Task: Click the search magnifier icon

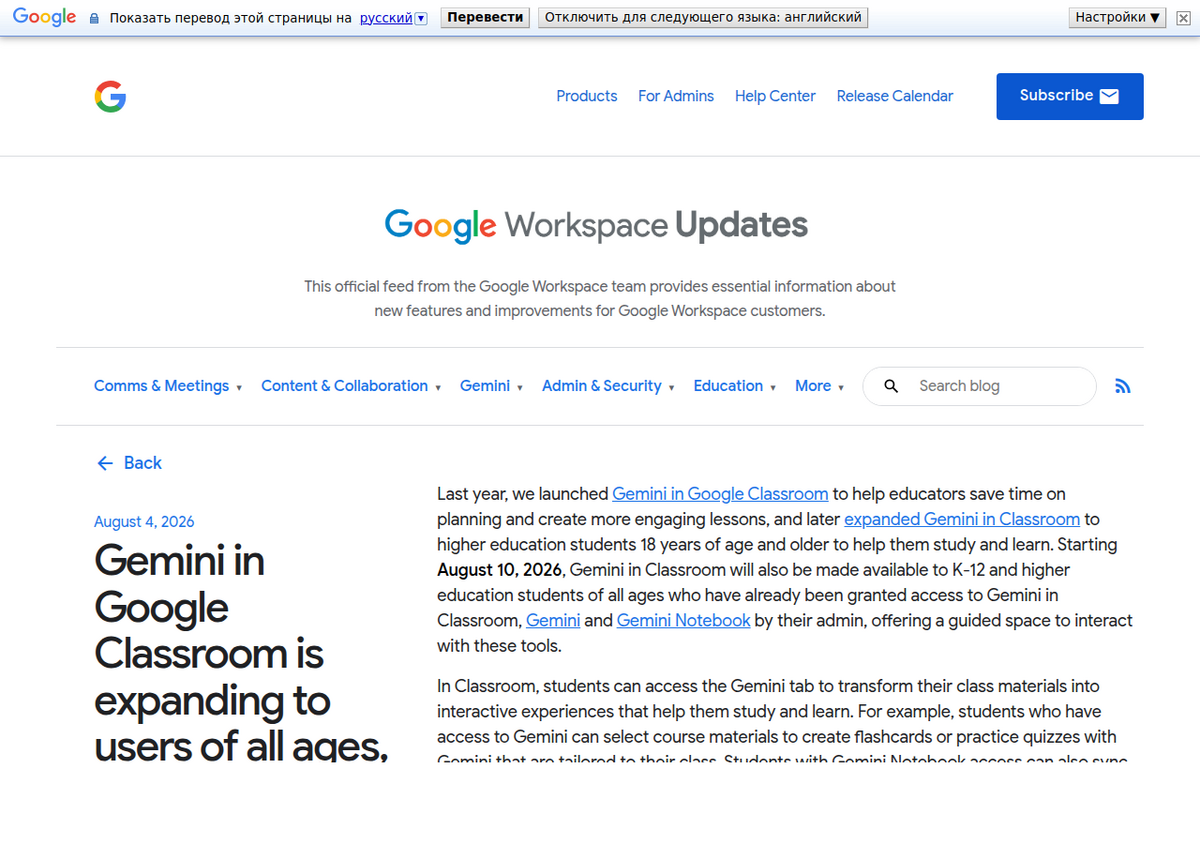Action: coord(891,386)
